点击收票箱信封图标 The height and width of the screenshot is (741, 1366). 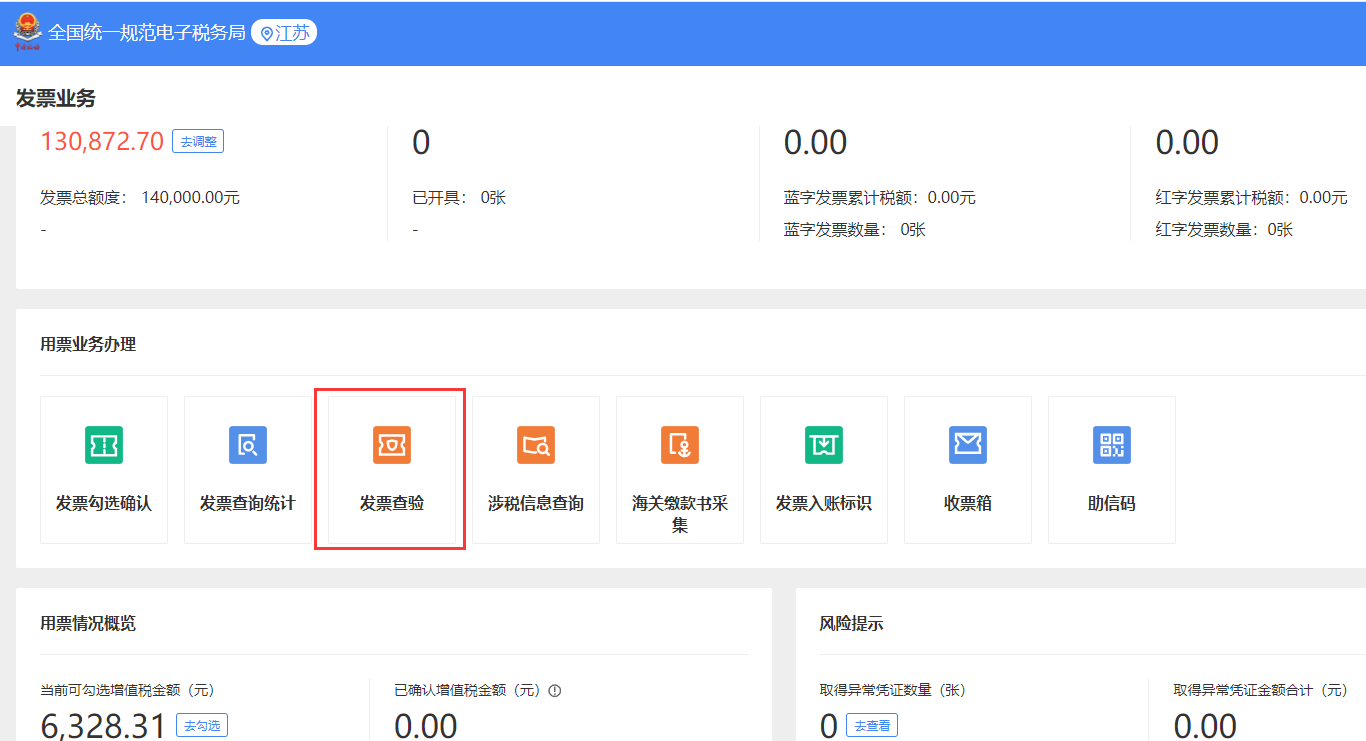(x=967, y=444)
